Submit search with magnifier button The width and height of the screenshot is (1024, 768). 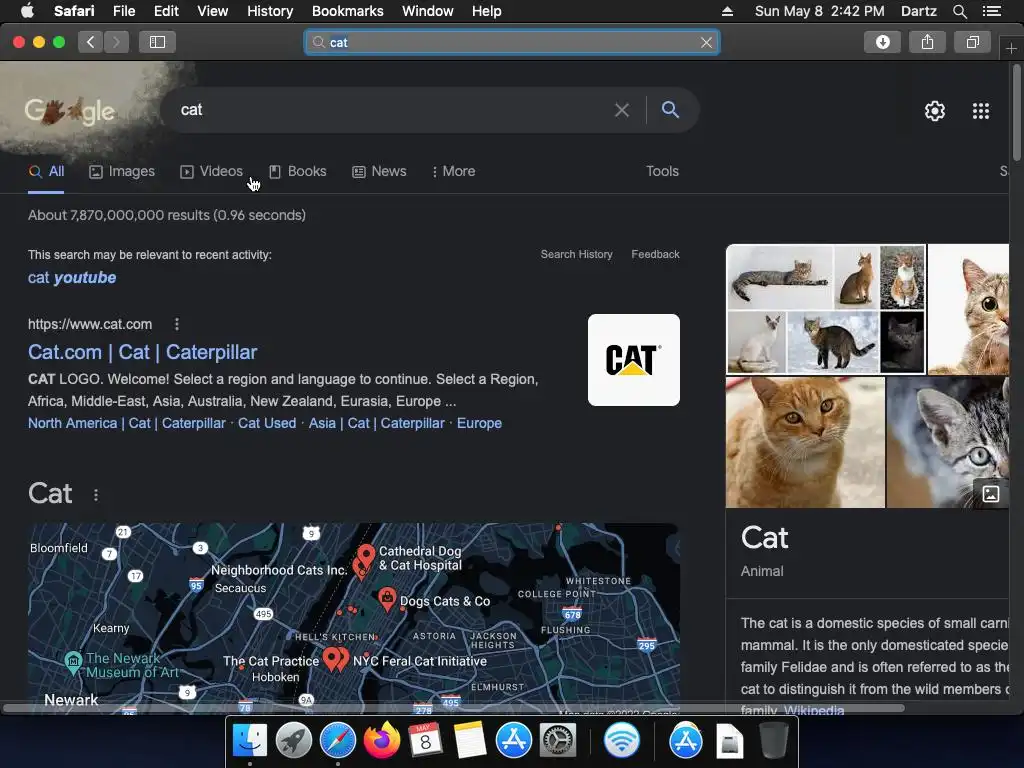670,110
